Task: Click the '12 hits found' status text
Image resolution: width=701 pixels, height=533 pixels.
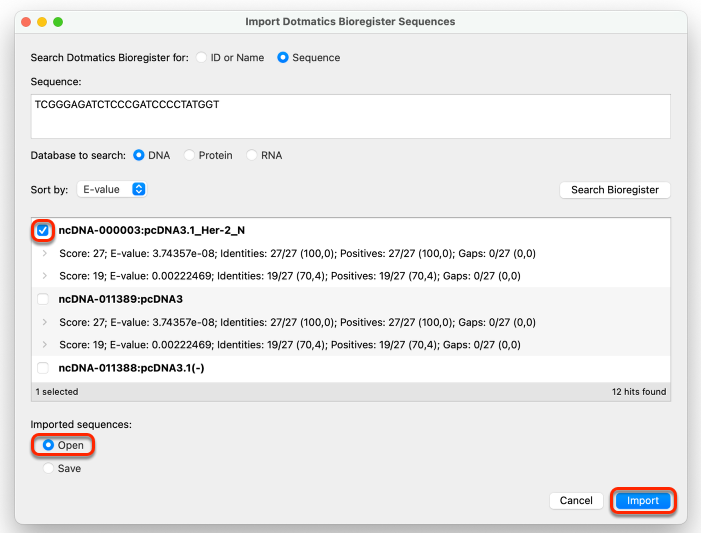Action: pyautogui.click(x=639, y=392)
